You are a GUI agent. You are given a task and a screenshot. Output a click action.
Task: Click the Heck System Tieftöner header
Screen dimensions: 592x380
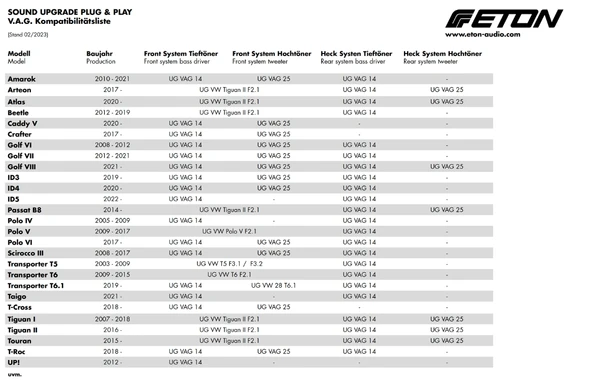coord(356,53)
